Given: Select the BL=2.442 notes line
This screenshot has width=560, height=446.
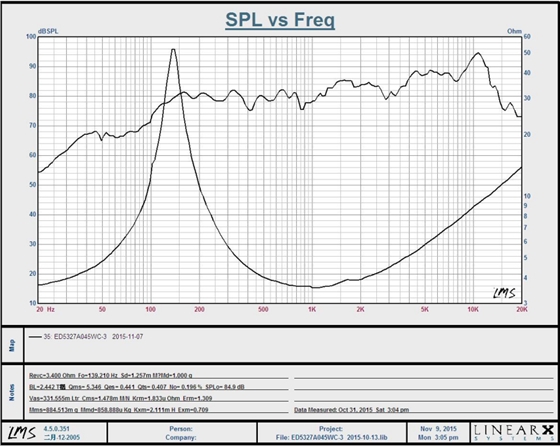Looking at the screenshot, I should [x=137, y=387].
